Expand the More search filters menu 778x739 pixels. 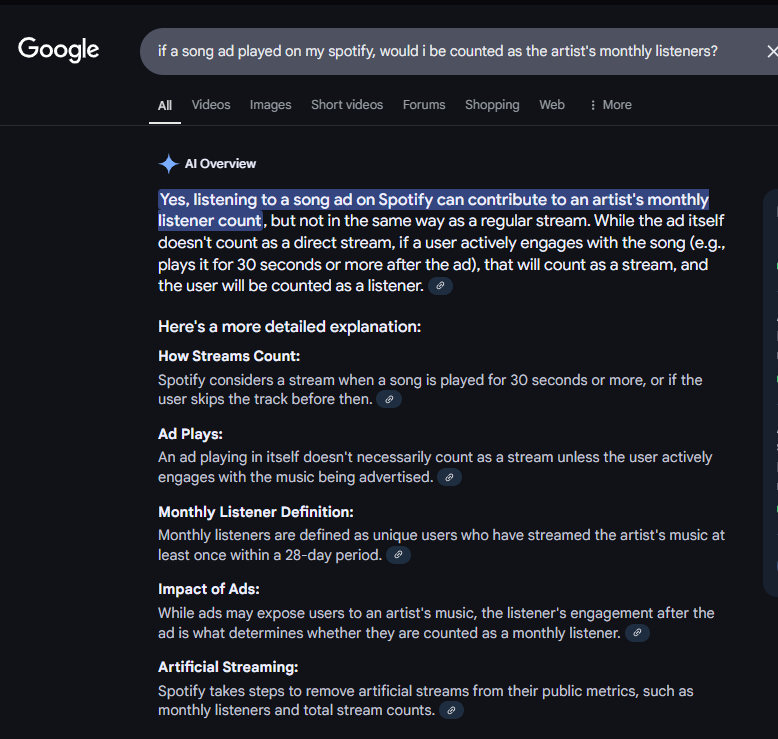[610, 105]
